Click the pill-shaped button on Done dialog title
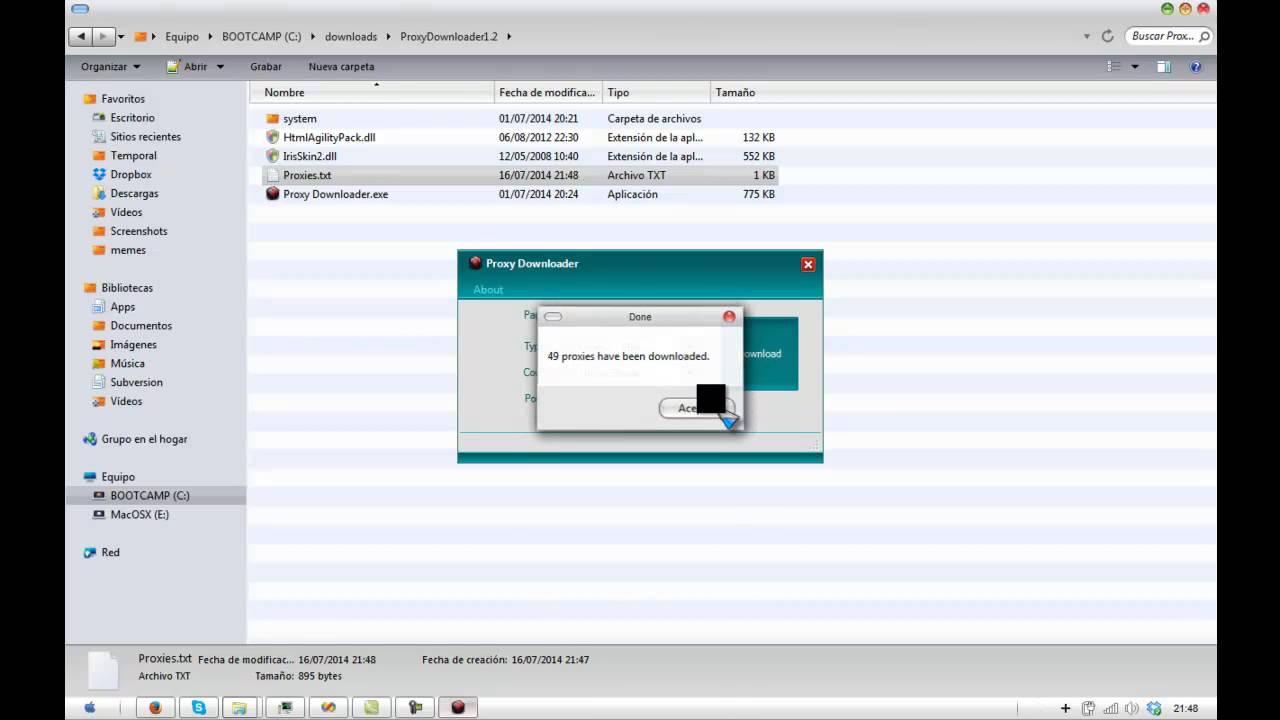 (x=553, y=317)
